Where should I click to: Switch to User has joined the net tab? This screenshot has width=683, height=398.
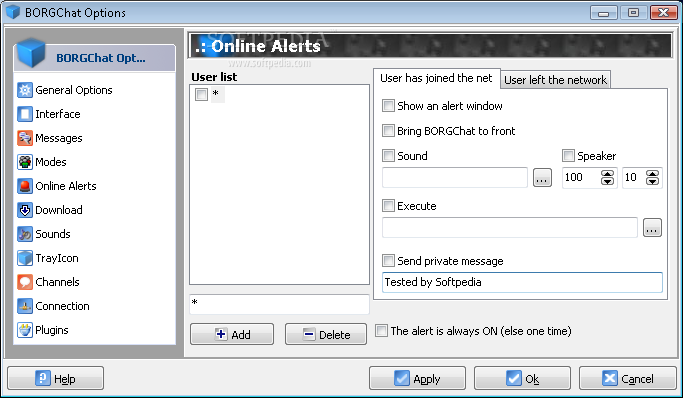point(436,78)
